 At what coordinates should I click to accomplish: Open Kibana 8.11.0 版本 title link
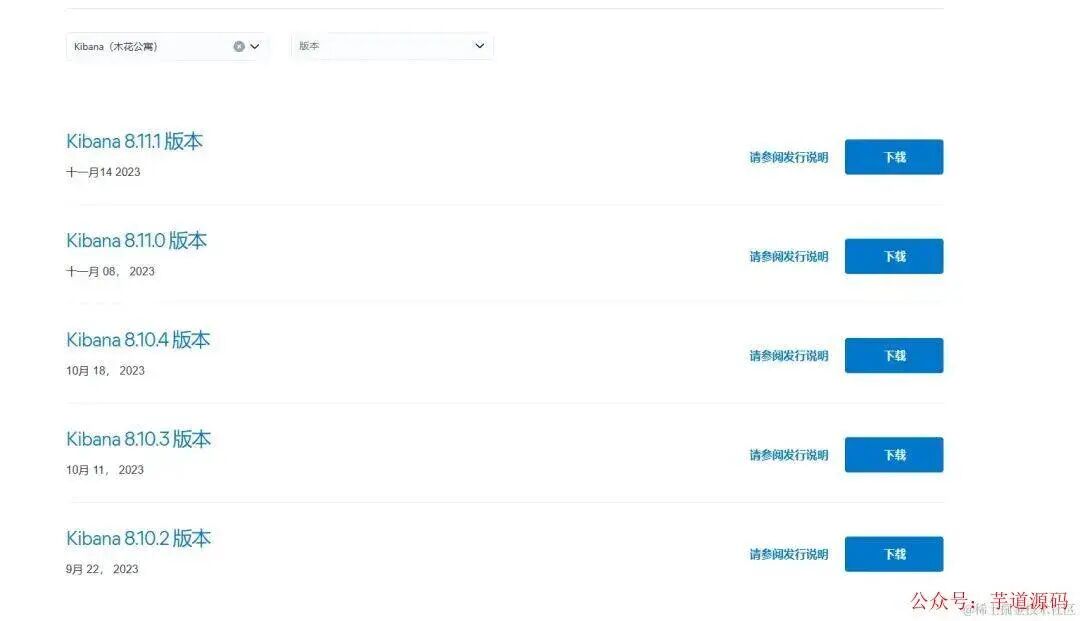(x=136, y=240)
